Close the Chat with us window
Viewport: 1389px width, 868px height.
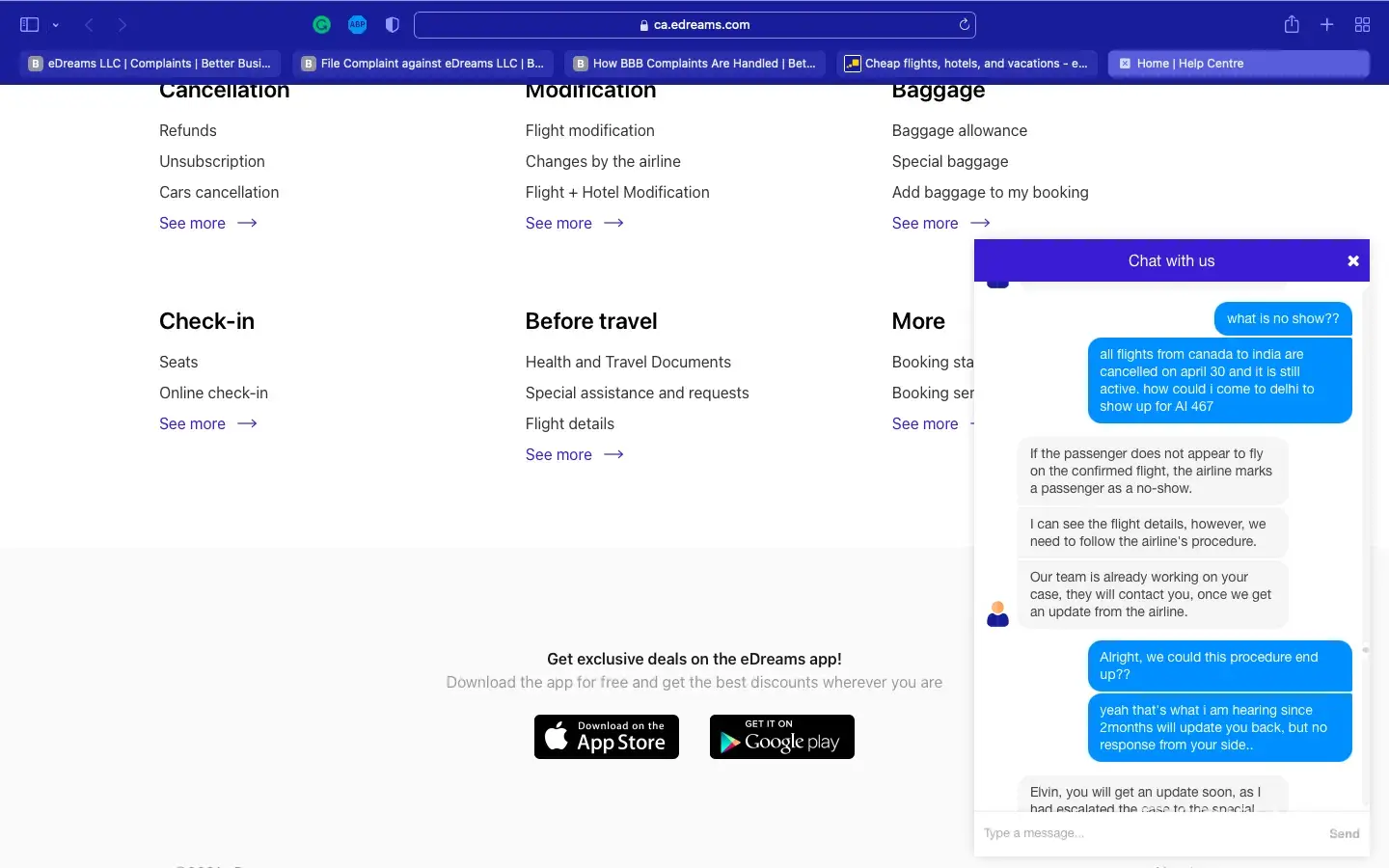click(x=1352, y=261)
